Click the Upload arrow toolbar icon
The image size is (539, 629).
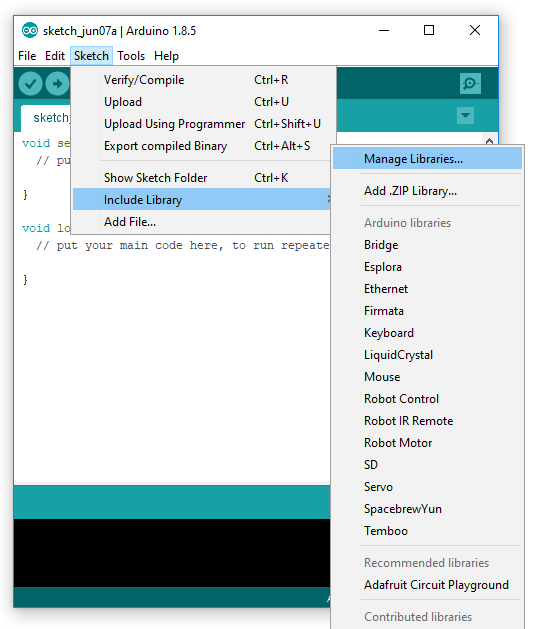click(x=57, y=84)
